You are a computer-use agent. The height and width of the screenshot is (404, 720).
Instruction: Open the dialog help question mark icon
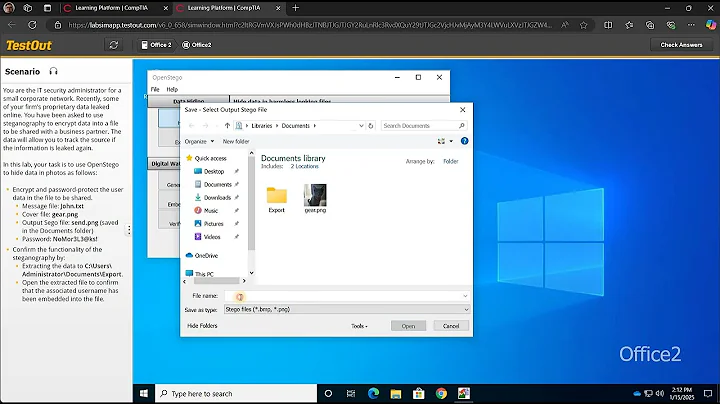coord(464,141)
